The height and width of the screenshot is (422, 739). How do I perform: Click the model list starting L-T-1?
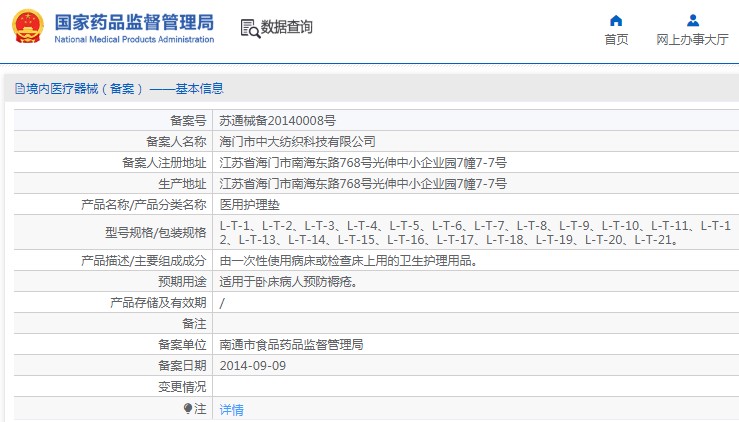click(475, 232)
